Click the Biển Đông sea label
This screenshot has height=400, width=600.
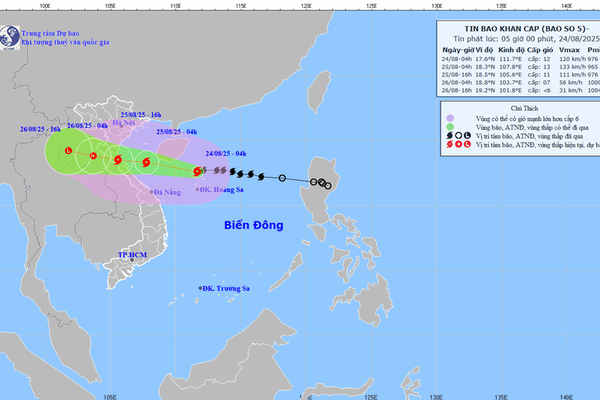click(x=254, y=225)
